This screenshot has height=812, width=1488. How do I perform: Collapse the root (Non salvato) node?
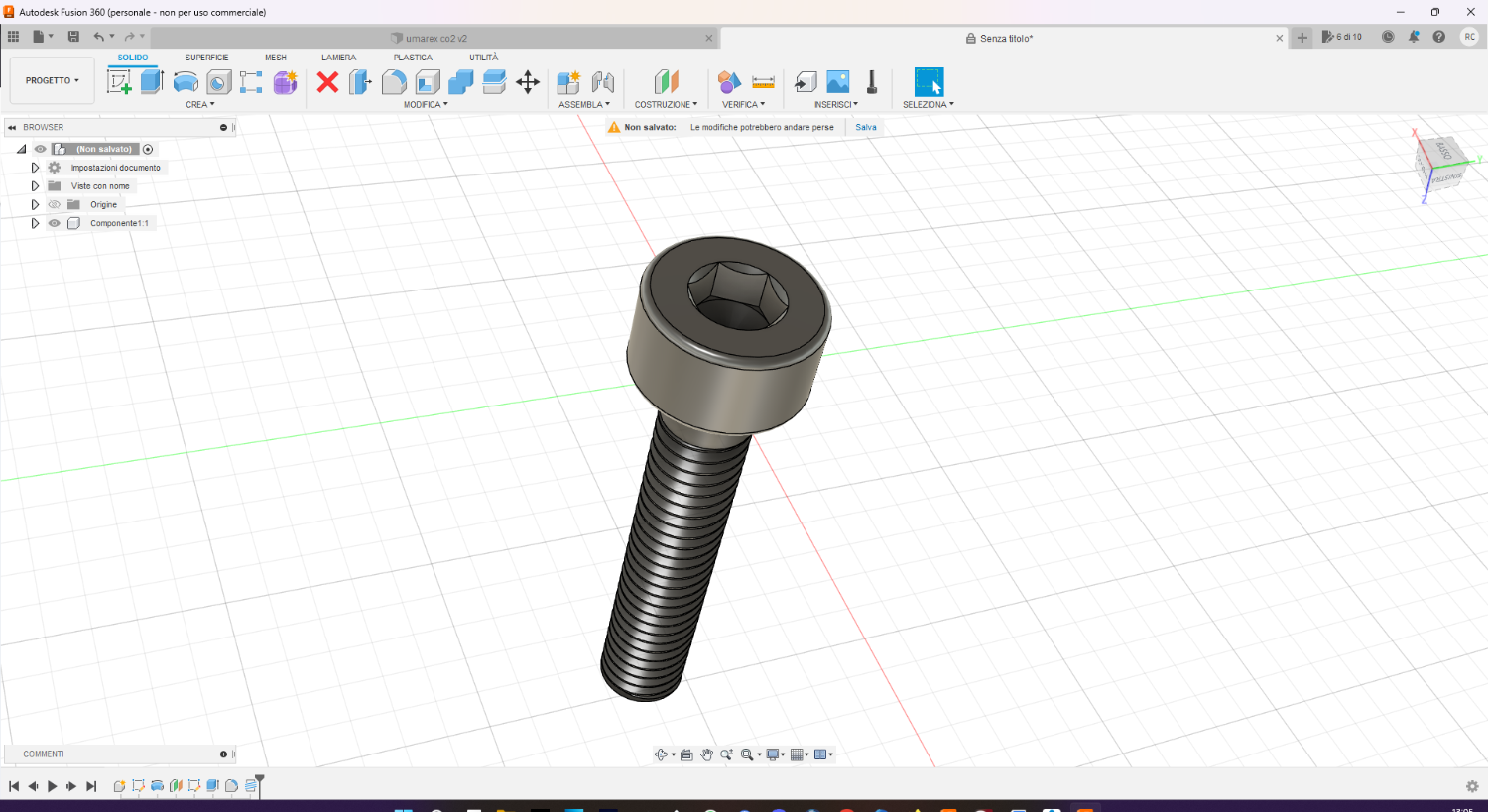(x=21, y=149)
